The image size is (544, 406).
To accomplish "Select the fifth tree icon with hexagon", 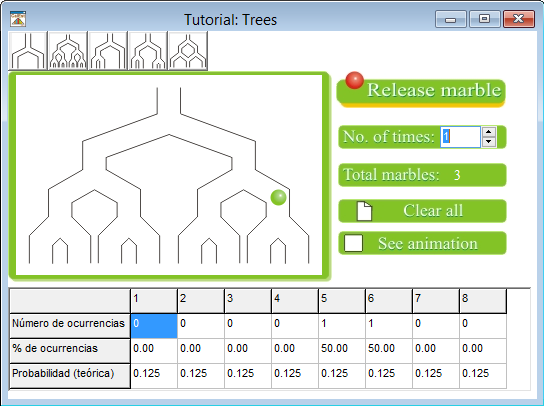I will [188, 51].
